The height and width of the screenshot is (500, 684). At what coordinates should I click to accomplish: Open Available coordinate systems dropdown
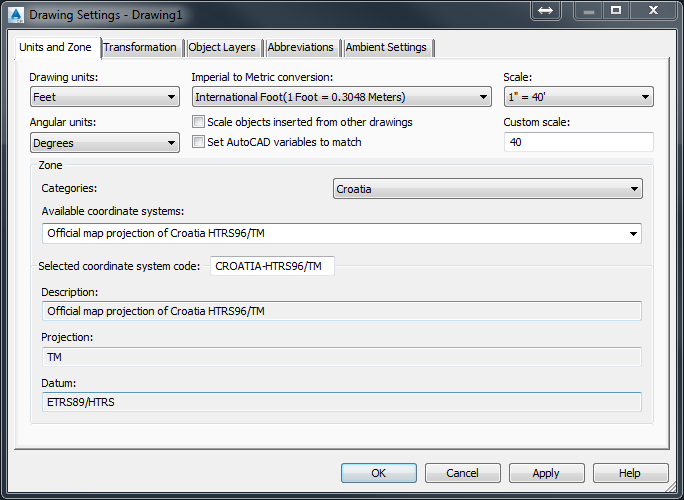tap(342, 233)
